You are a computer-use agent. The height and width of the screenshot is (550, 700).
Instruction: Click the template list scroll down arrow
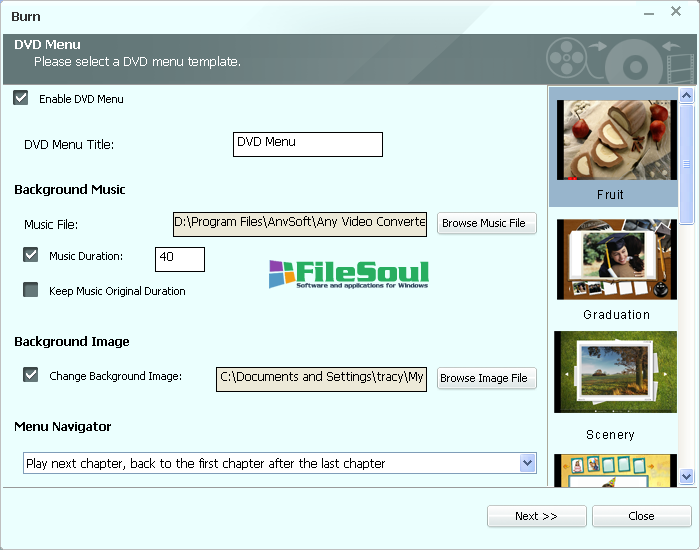(x=687, y=477)
